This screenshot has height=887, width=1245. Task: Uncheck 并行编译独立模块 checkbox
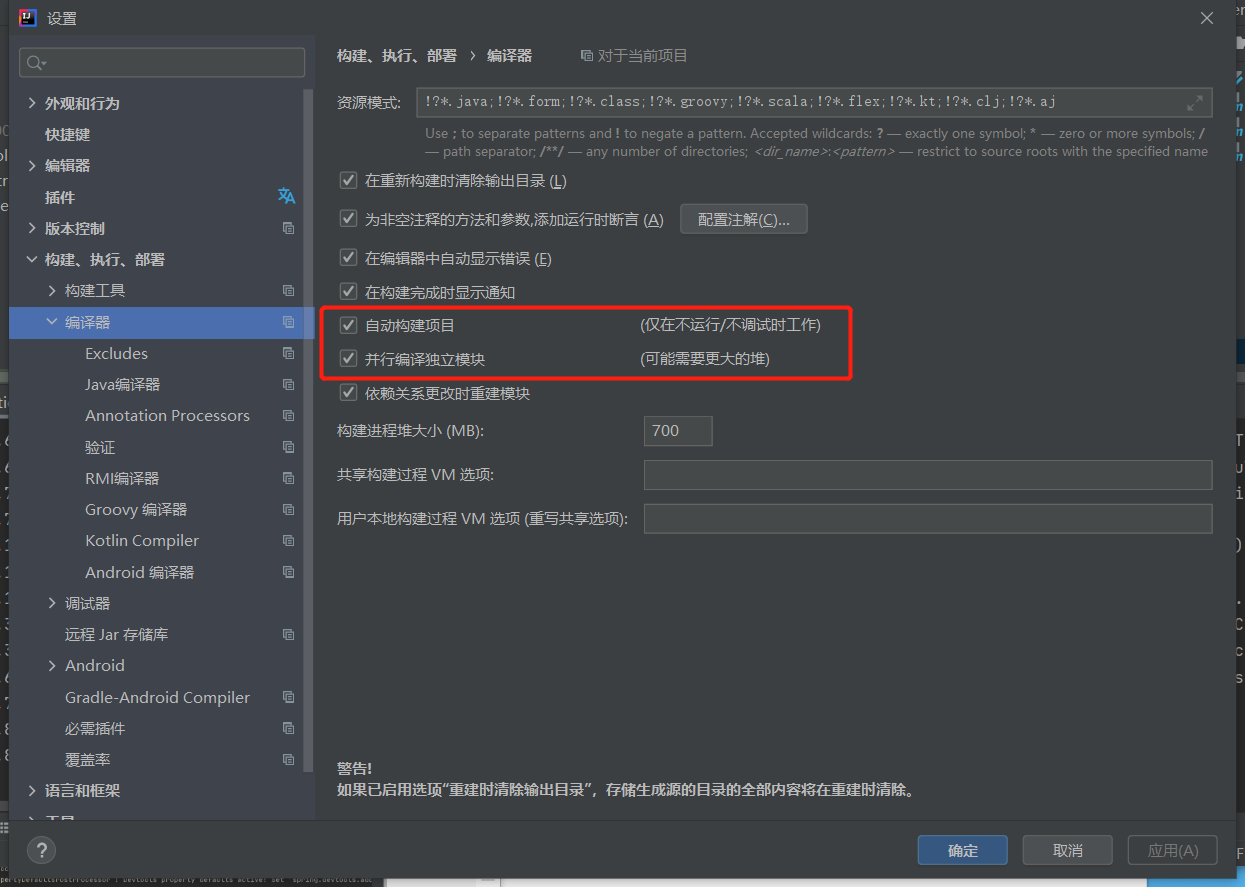[x=348, y=358]
